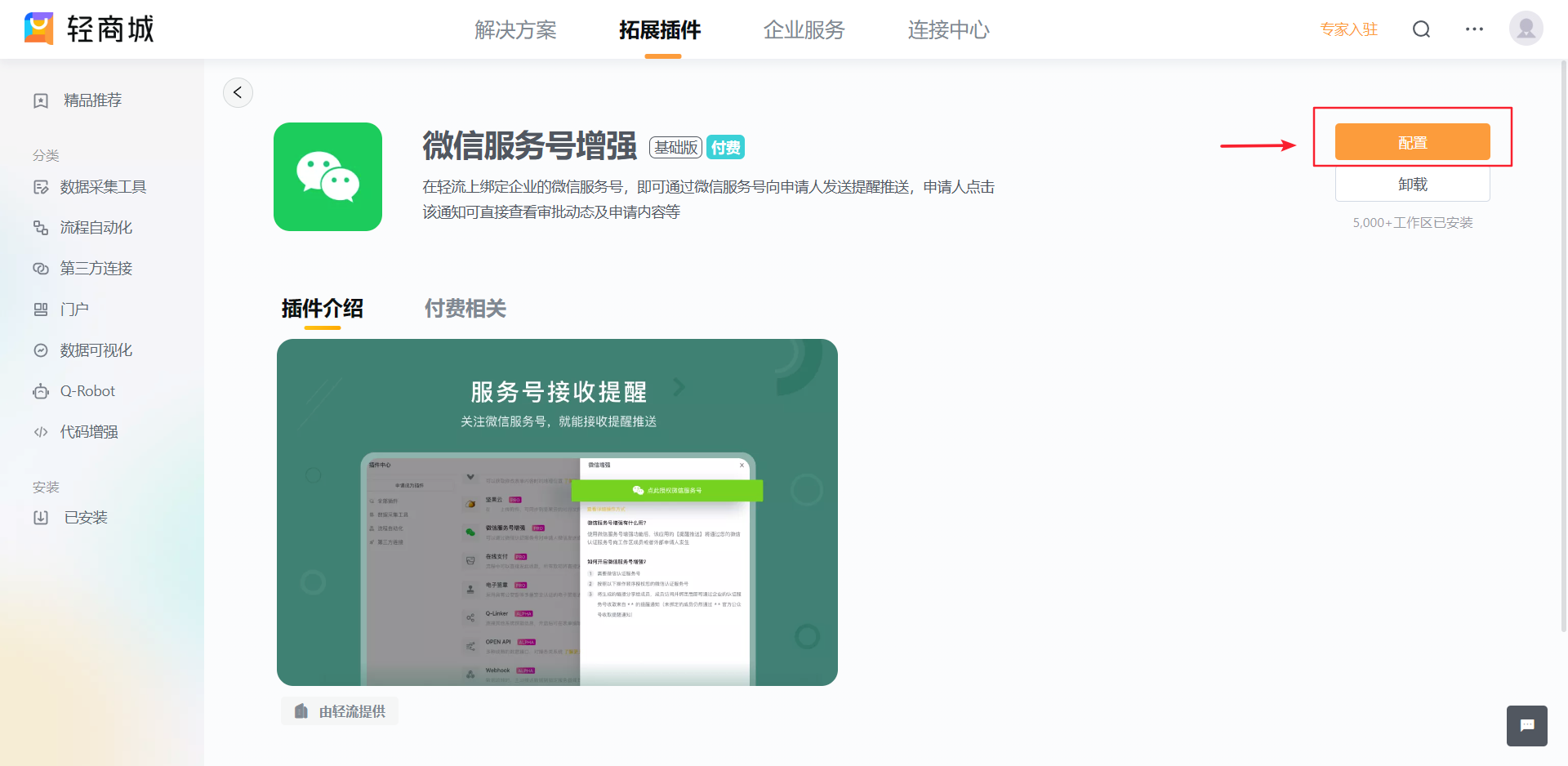Open the search magnifier icon
This screenshot has height=766, width=1568.
pos(1422,29)
